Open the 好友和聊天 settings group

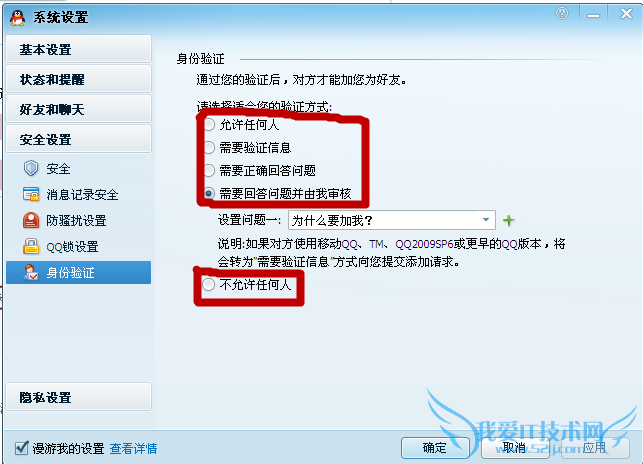coord(79,109)
